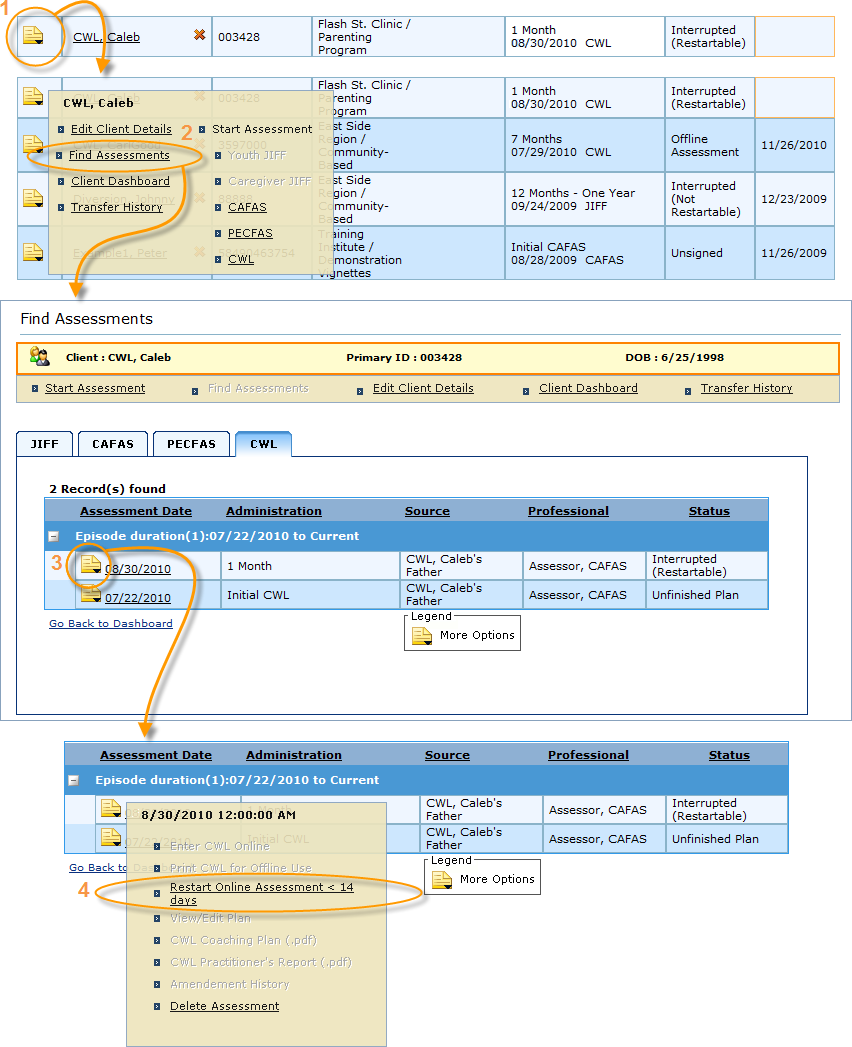Viewport: 852px width, 1047px height.
Task: Choose Amendement History in the assessment menu
Action: pyautogui.click(x=230, y=984)
